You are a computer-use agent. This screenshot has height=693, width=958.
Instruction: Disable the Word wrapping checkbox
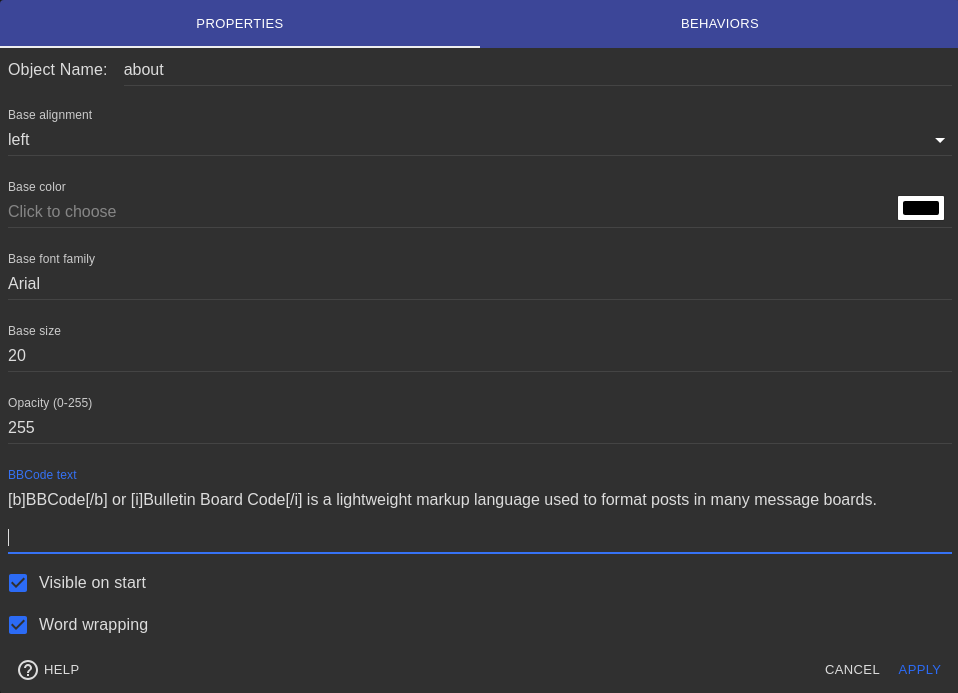pos(18,625)
